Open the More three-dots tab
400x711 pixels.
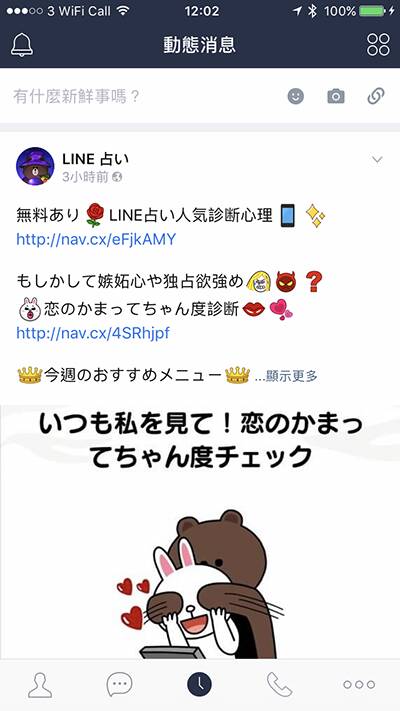point(359,684)
